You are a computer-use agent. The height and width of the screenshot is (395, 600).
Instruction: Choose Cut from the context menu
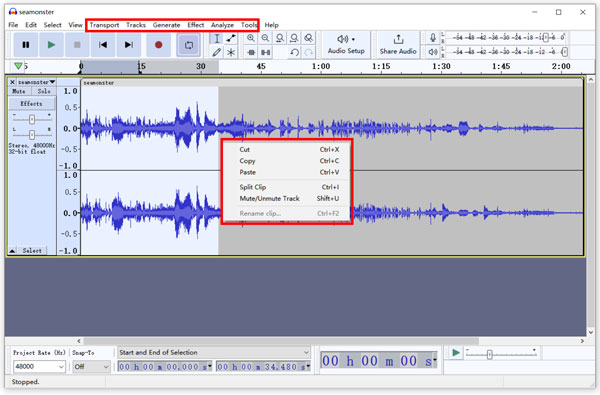(287, 150)
